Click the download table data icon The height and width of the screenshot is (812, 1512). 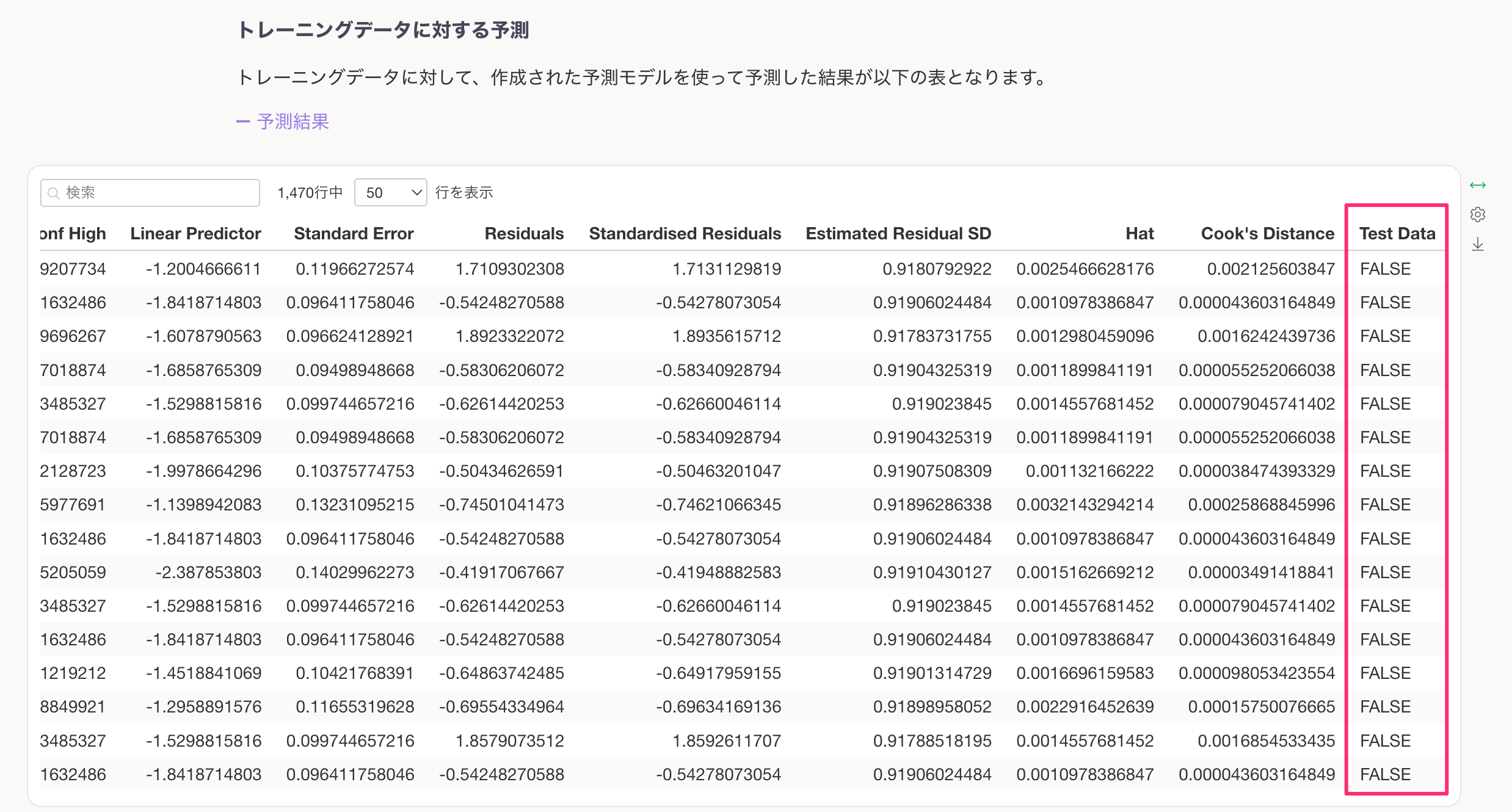[1477, 244]
